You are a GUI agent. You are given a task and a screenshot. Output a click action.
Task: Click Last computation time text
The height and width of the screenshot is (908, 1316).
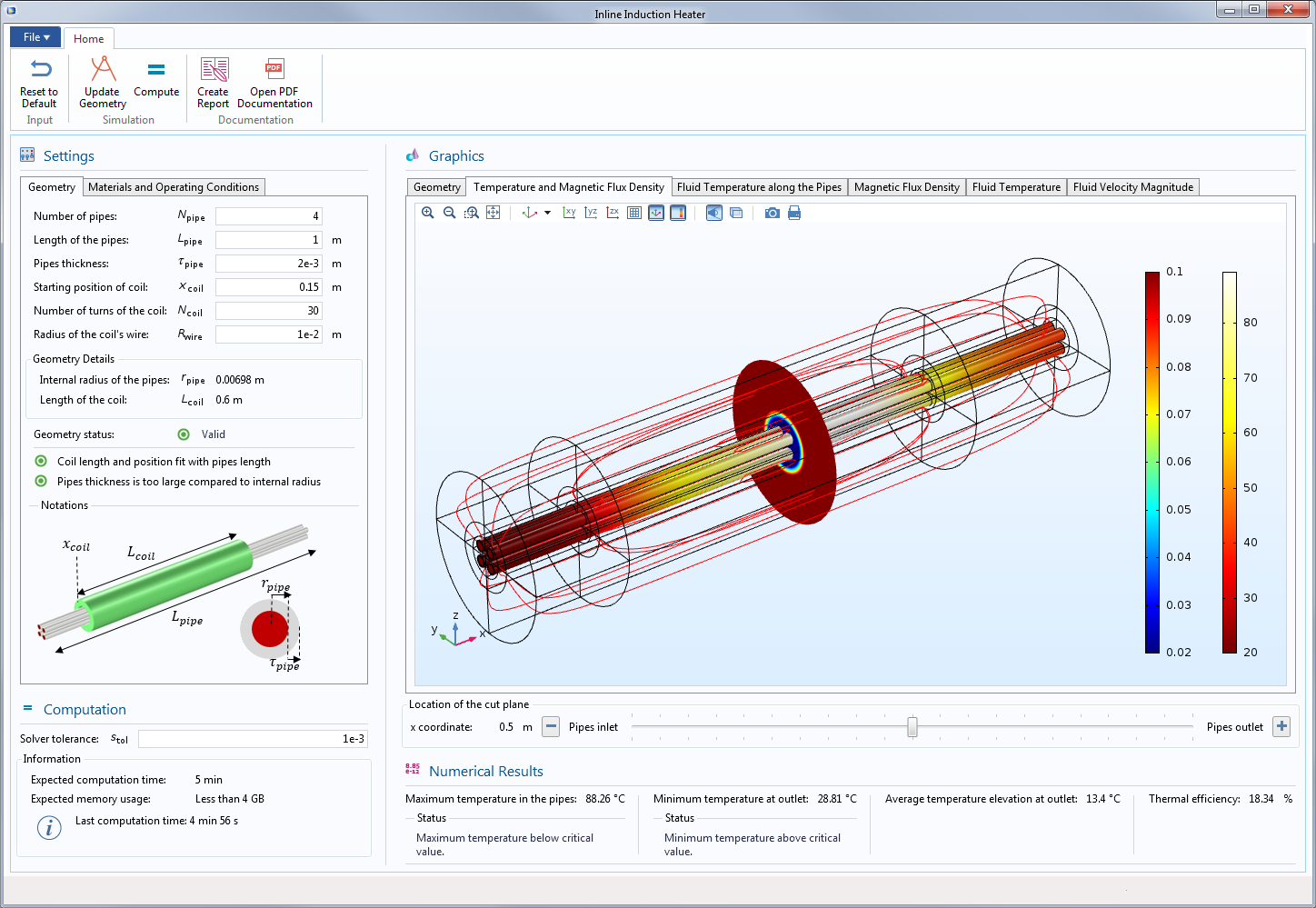point(156,821)
